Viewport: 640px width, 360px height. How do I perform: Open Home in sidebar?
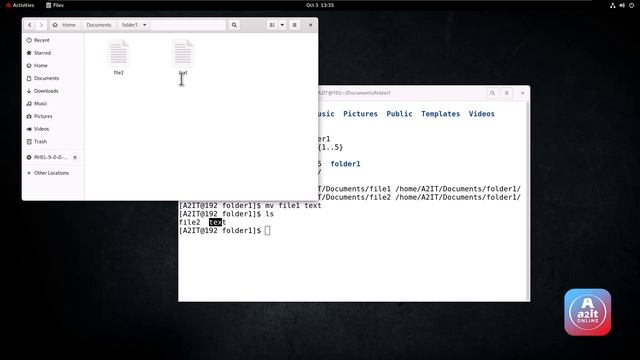point(53,66)
